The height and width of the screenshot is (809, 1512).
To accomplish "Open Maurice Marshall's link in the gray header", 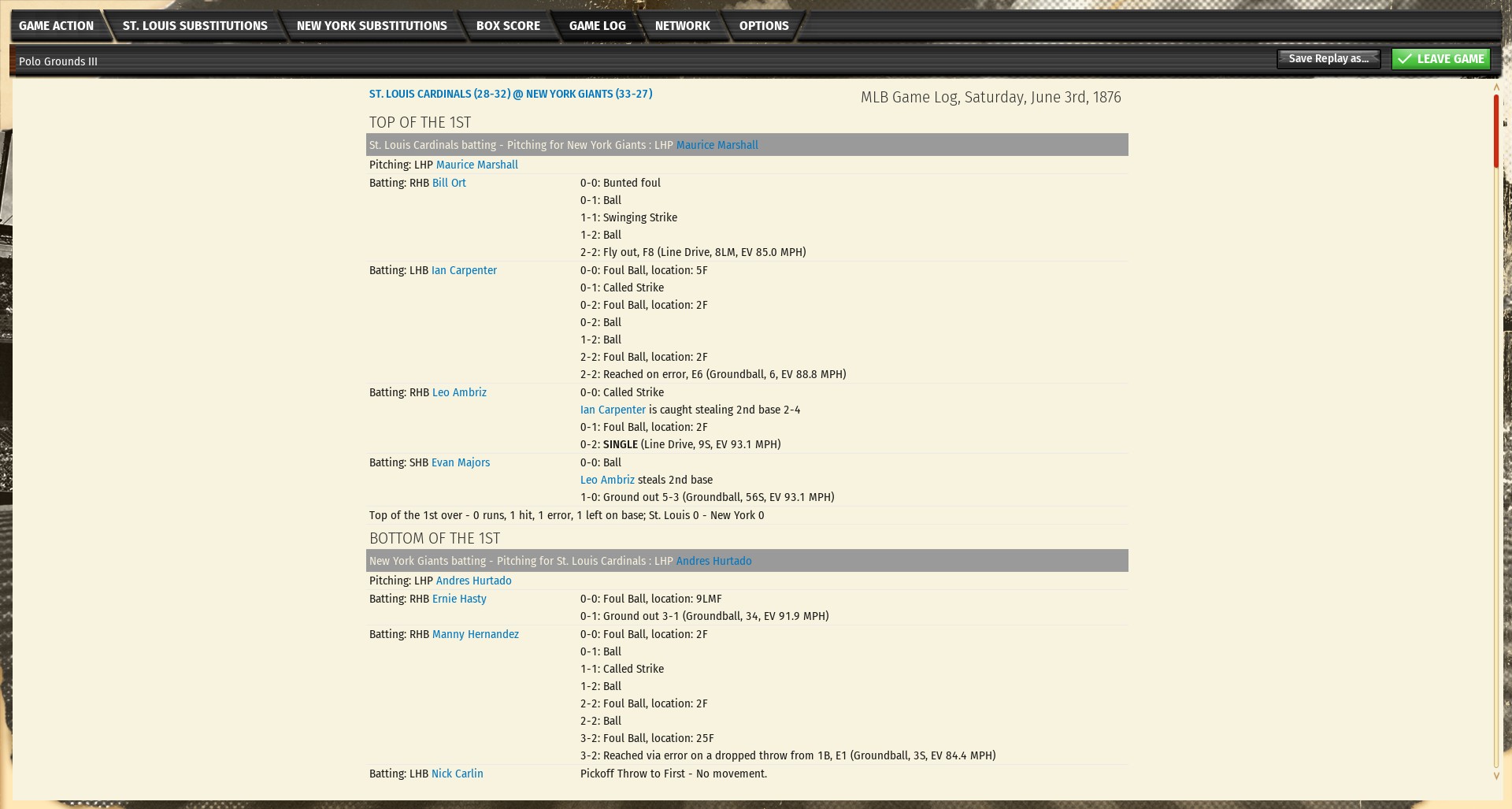I will 717,145.
